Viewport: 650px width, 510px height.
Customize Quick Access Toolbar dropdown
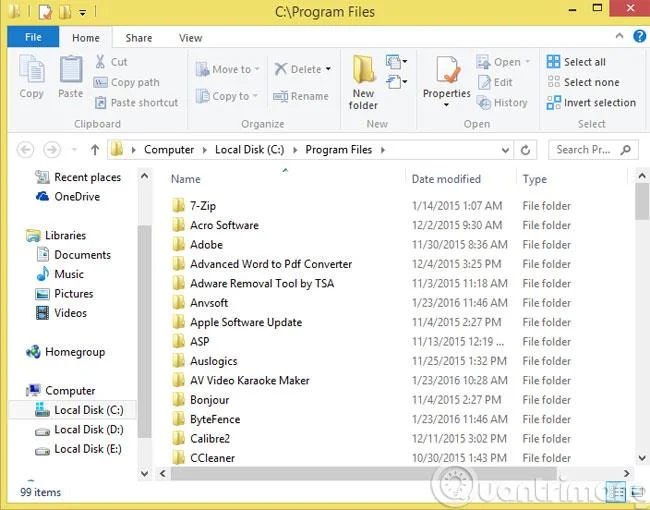click(83, 12)
